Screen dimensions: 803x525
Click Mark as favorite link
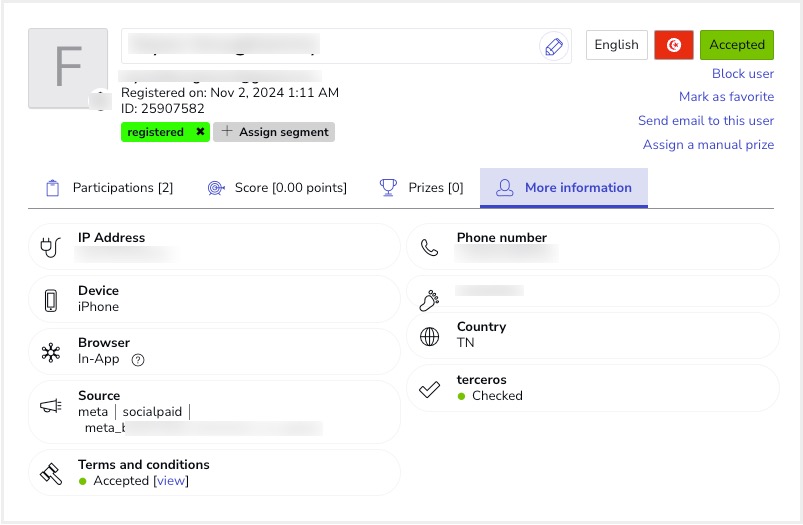pyautogui.click(x=726, y=96)
